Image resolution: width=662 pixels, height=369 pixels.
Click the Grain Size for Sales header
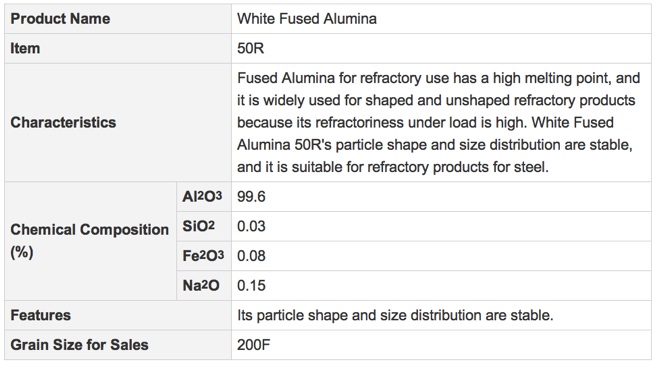pos(118,345)
